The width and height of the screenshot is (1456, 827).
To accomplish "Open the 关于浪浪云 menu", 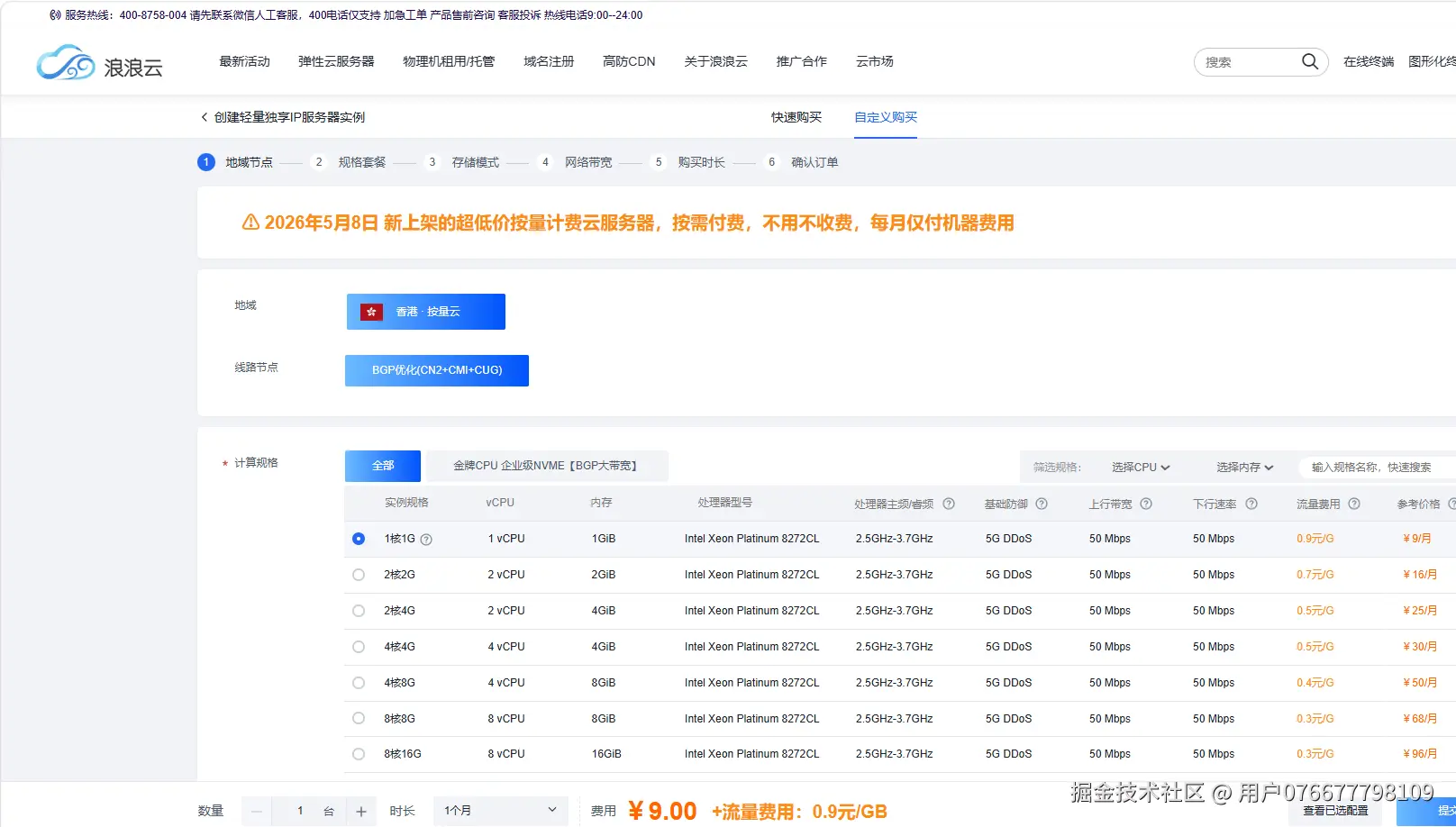I will tap(716, 61).
